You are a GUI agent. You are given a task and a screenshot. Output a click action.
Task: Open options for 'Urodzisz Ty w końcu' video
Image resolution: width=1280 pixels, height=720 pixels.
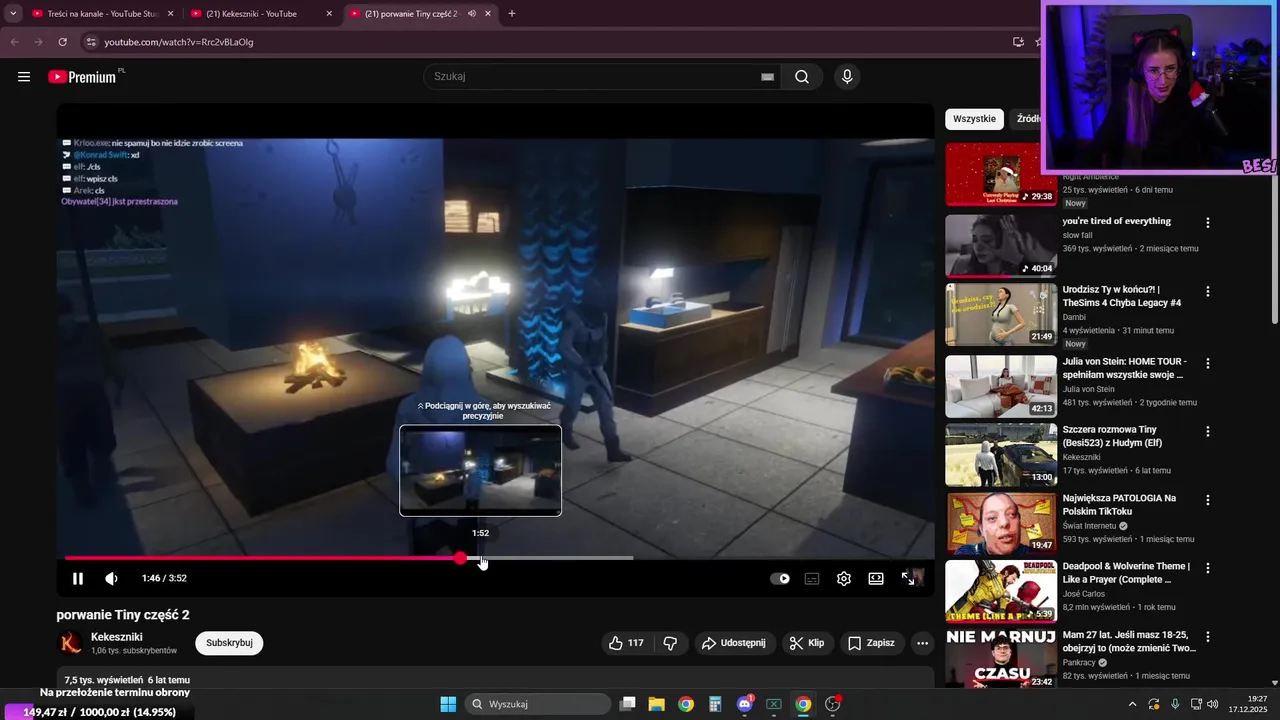1208,291
